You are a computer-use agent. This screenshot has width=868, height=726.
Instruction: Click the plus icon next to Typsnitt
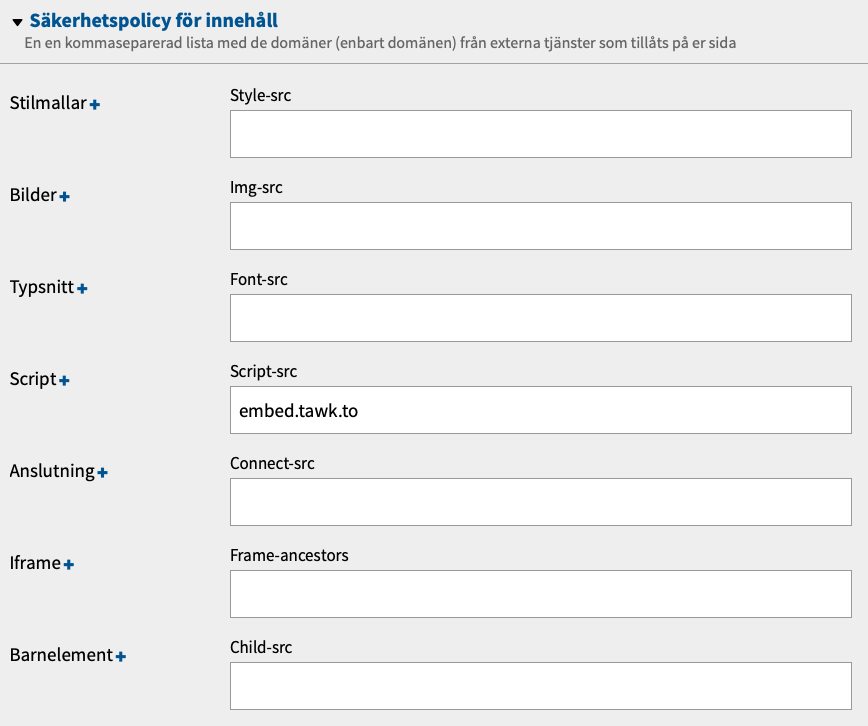(83, 289)
